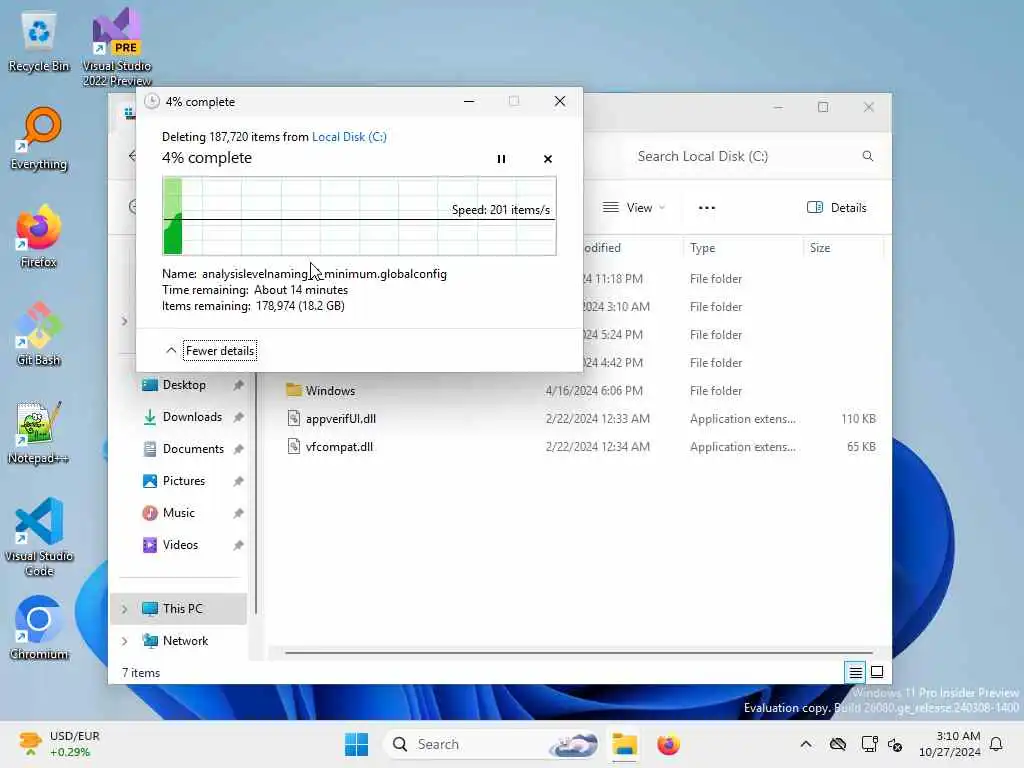Launch Chromium desktop shortcut

39,628
